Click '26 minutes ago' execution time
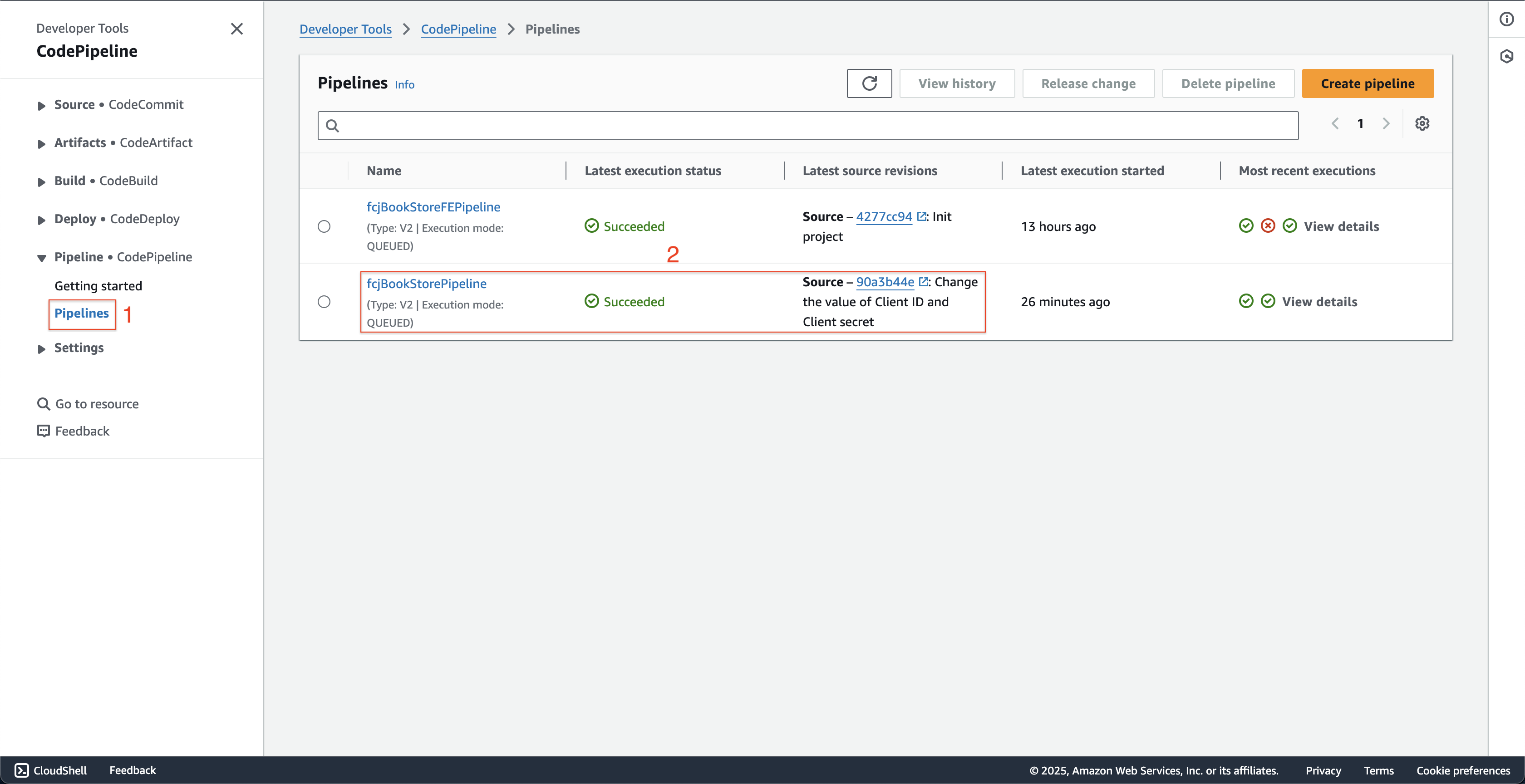1525x784 pixels. (x=1065, y=301)
